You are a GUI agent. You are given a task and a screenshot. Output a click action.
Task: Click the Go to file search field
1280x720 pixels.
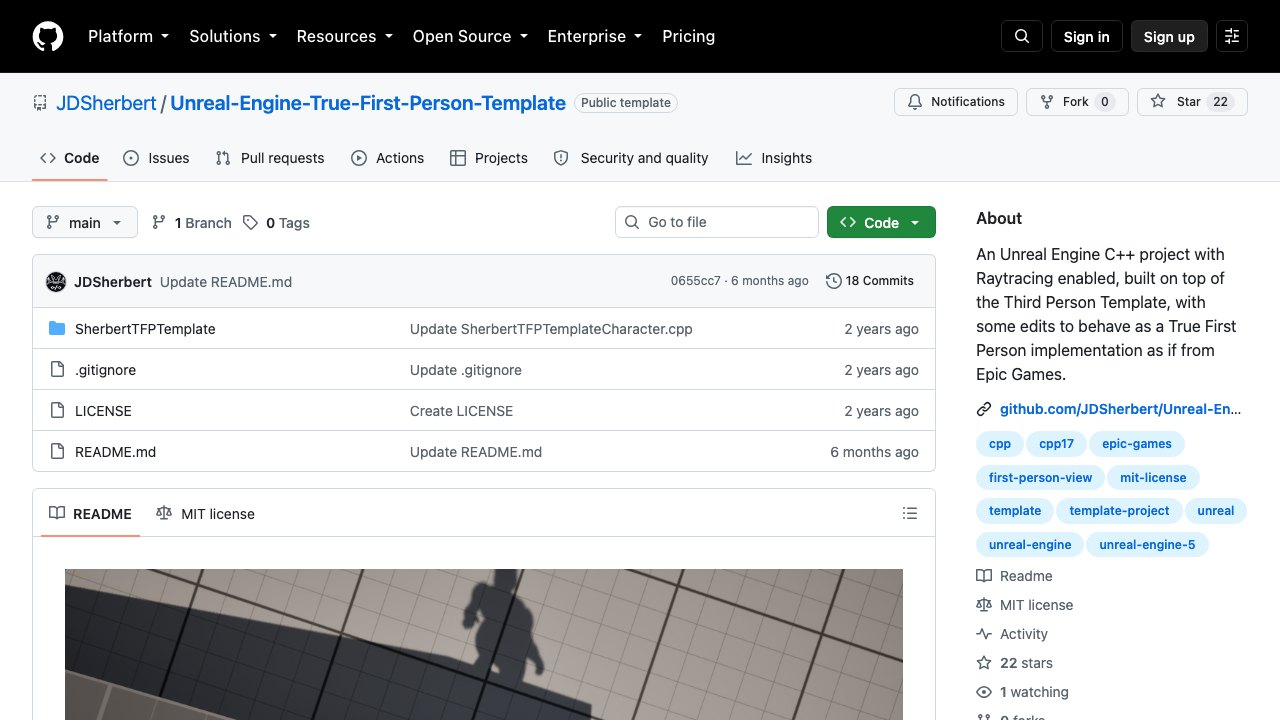point(717,222)
